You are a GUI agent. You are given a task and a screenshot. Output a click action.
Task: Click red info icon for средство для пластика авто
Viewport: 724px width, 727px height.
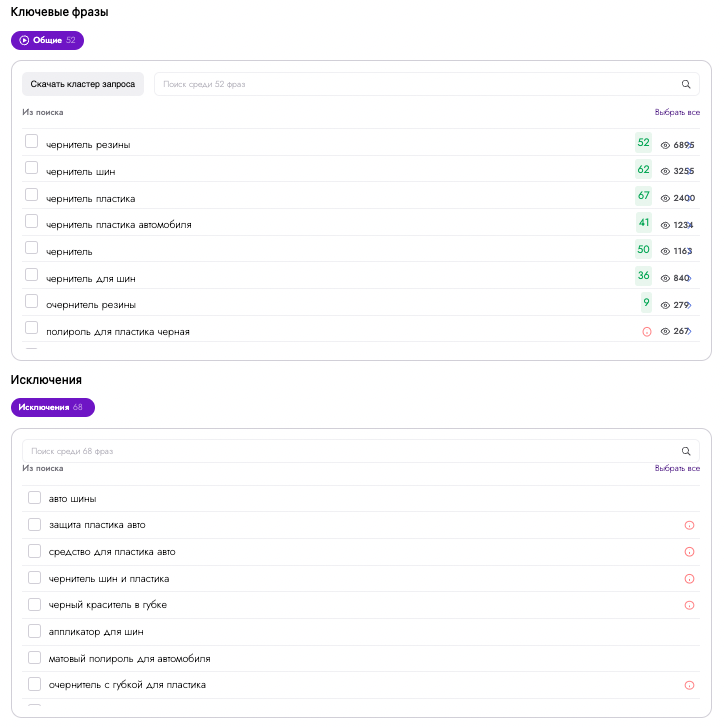click(x=689, y=552)
